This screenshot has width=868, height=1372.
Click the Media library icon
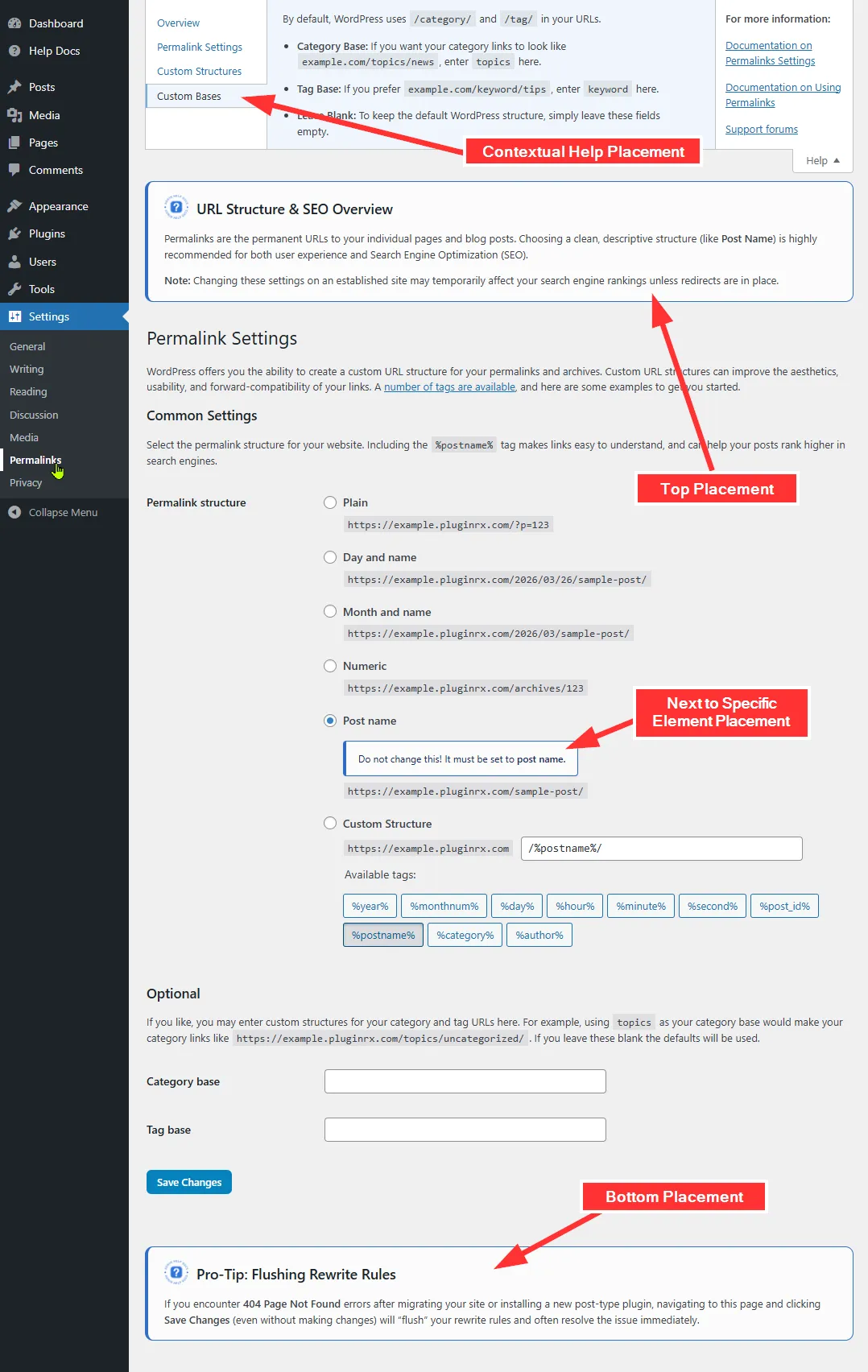[14, 115]
